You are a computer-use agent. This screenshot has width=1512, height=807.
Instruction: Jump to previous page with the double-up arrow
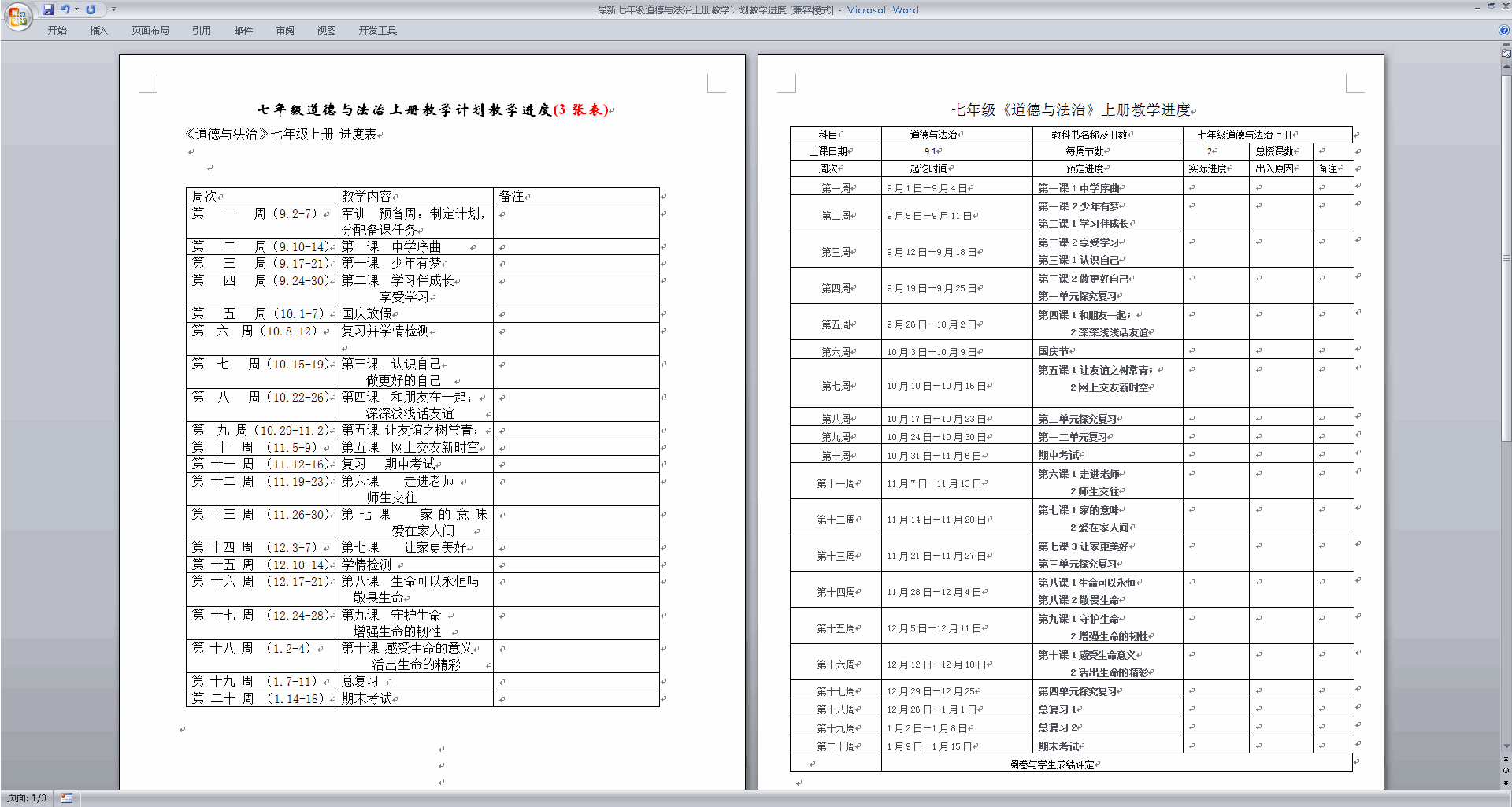pyautogui.click(x=1506, y=758)
